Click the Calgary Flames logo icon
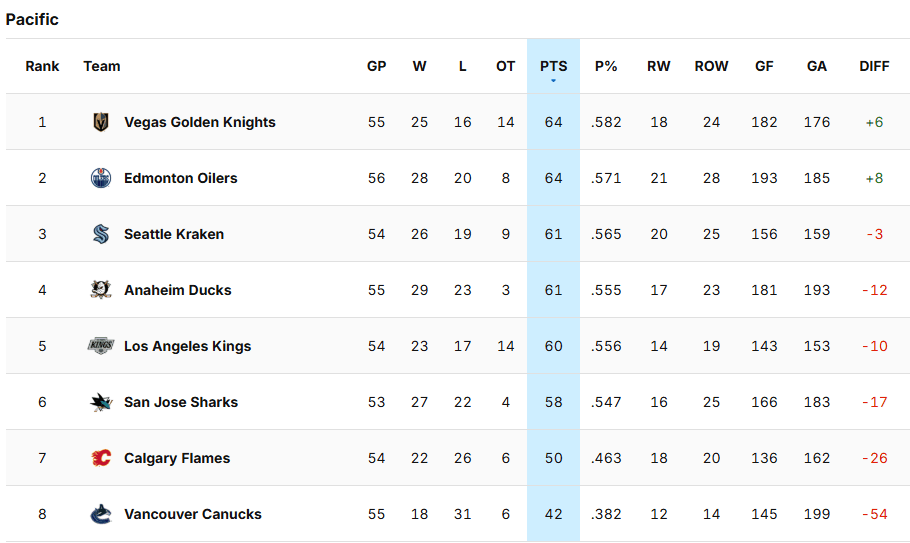The image size is (910, 543). coord(100,458)
